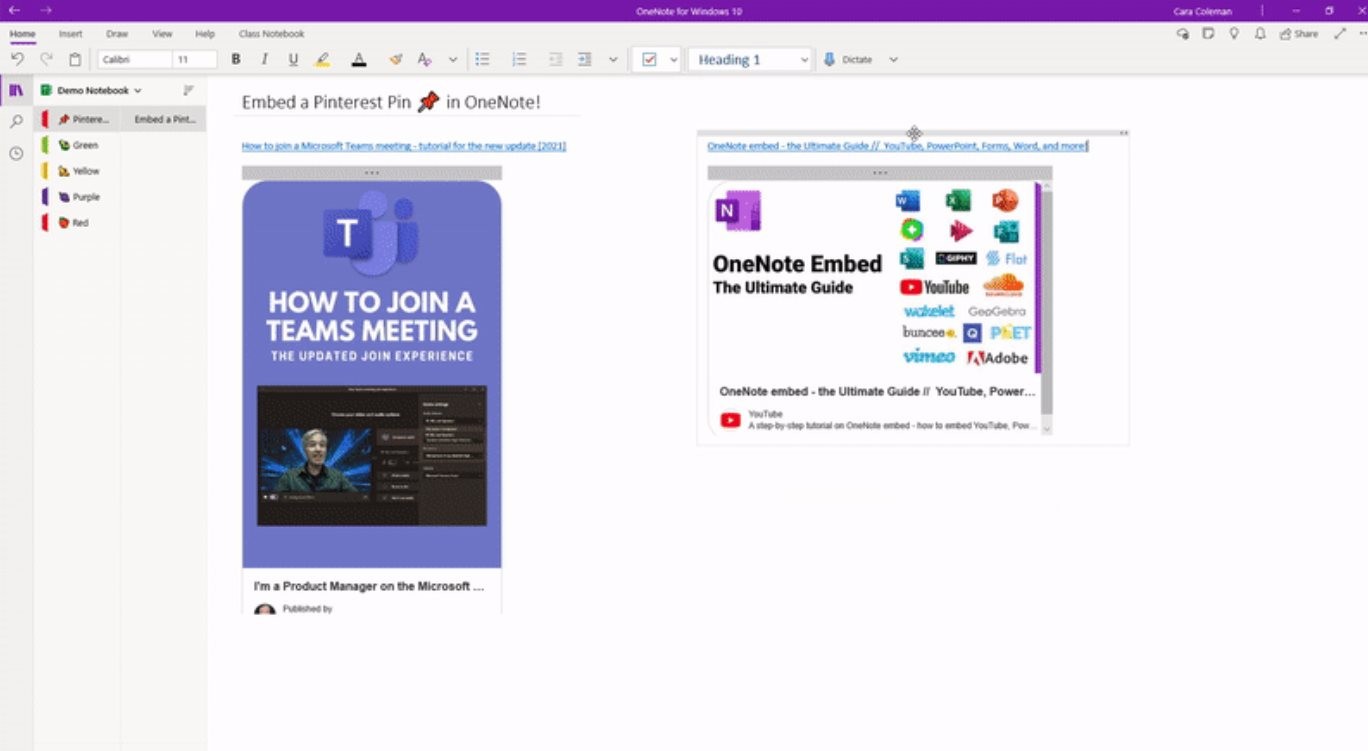Toggle bold formatting
1368x751 pixels.
pyautogui.click(x=236, y=60)
